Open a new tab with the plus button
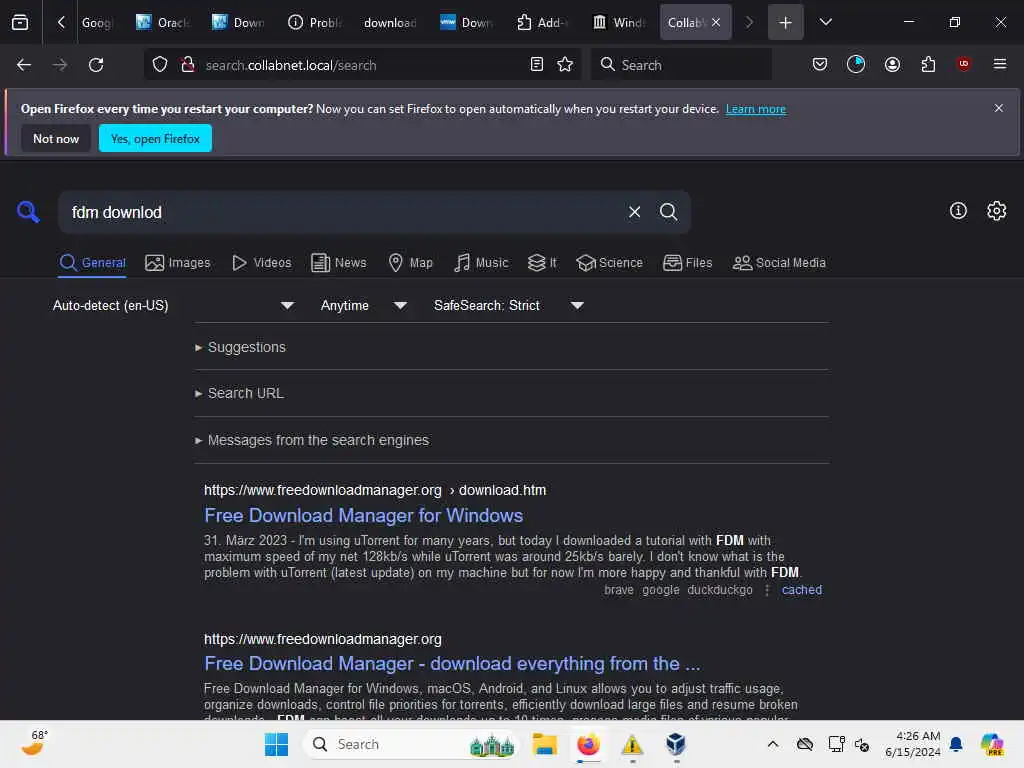The width and height of the screenshot is (1024, 768). point(786,22)
